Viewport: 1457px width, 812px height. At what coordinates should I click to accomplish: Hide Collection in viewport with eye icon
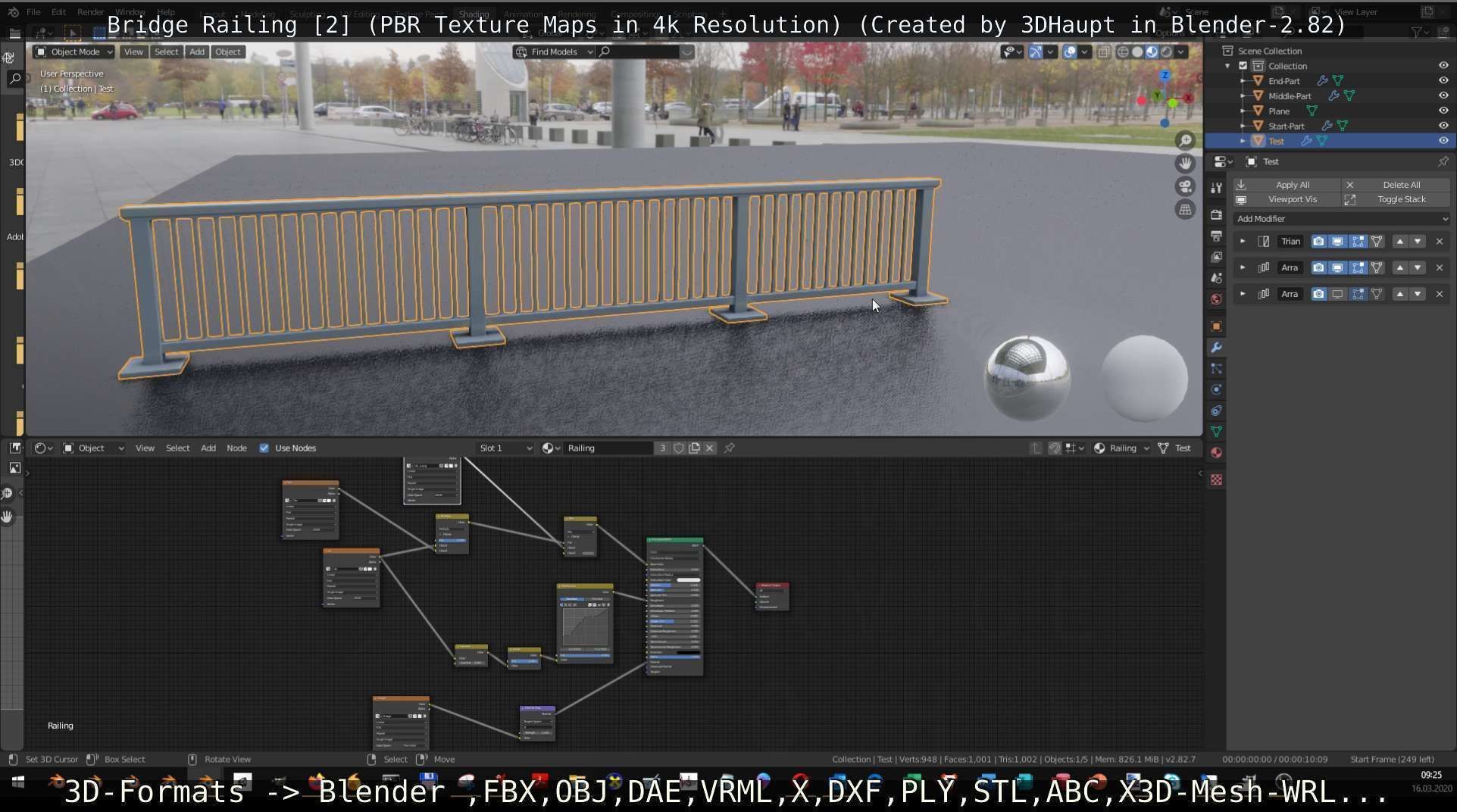coord(1443,66)
